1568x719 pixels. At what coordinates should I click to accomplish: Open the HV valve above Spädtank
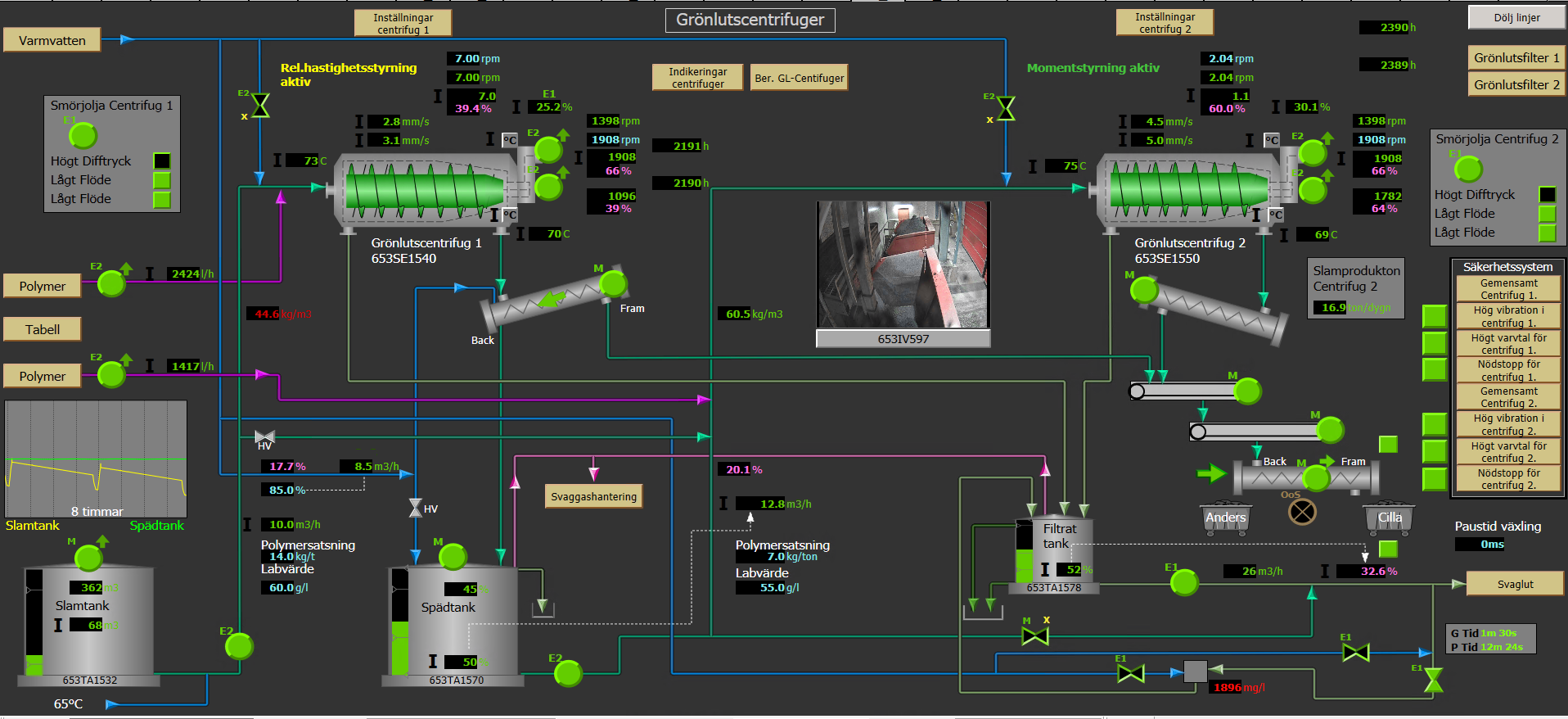(416, 509)
